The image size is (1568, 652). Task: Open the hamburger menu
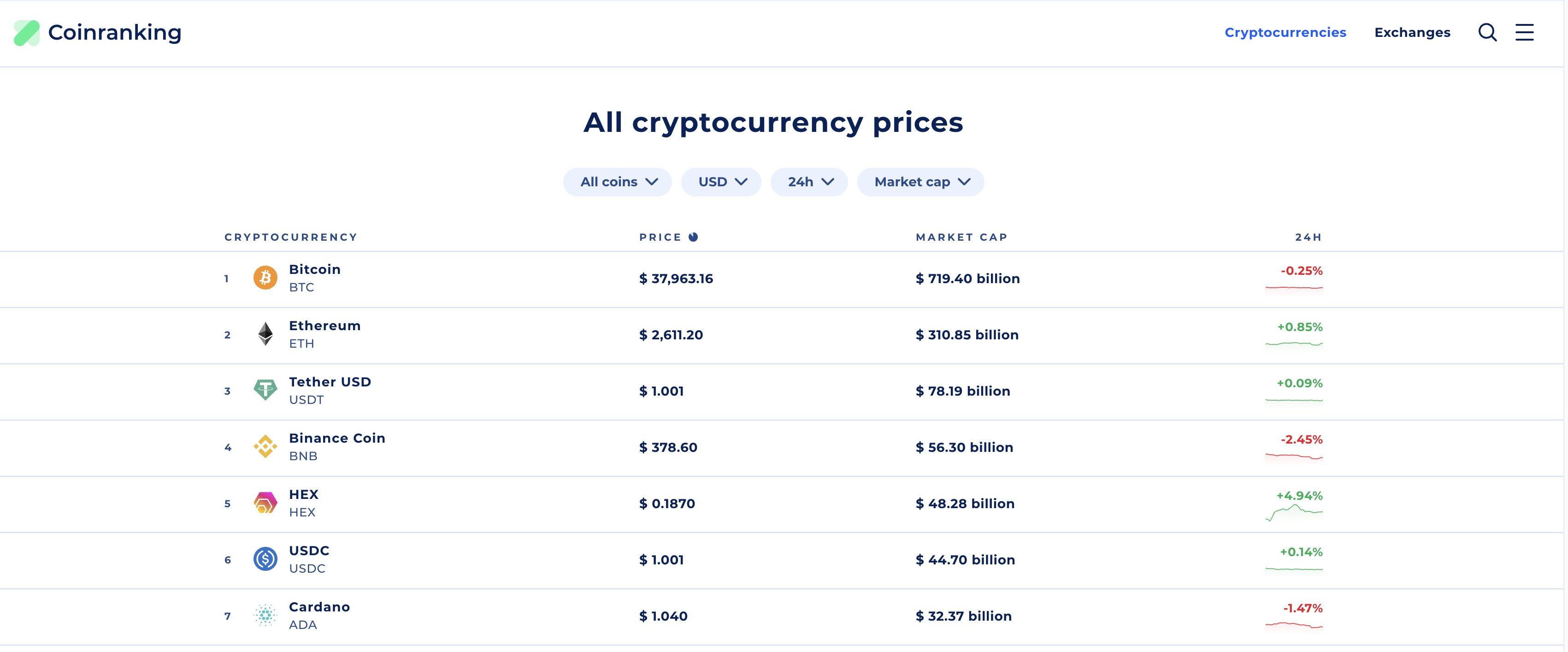point(1525,32)
